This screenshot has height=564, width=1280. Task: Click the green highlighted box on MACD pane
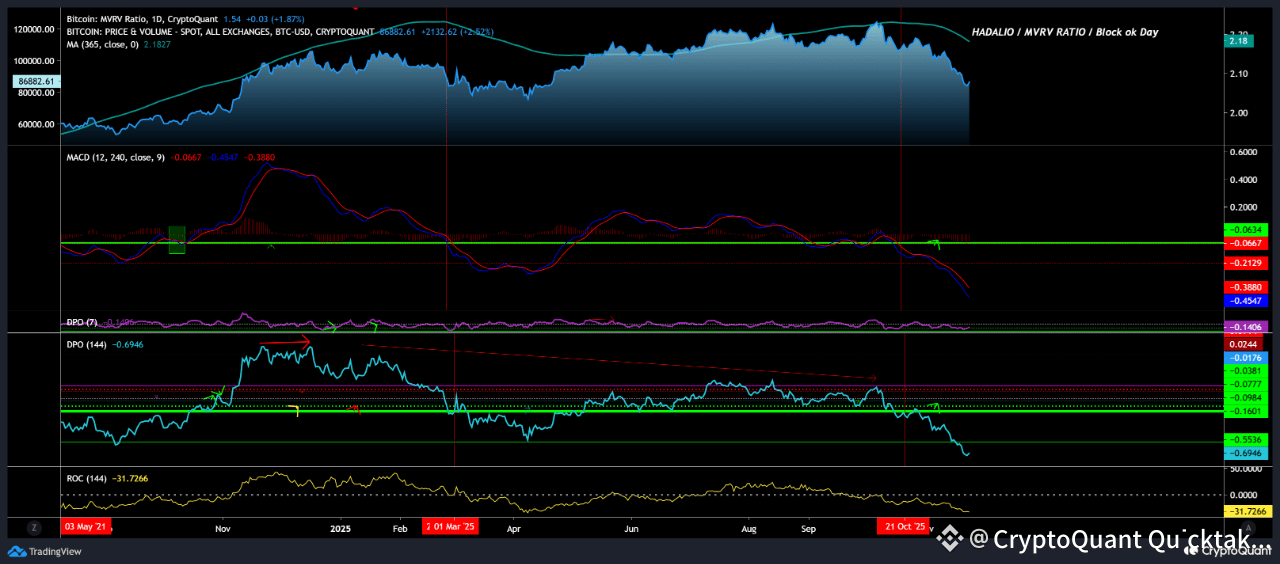click(x=177, y=240)
